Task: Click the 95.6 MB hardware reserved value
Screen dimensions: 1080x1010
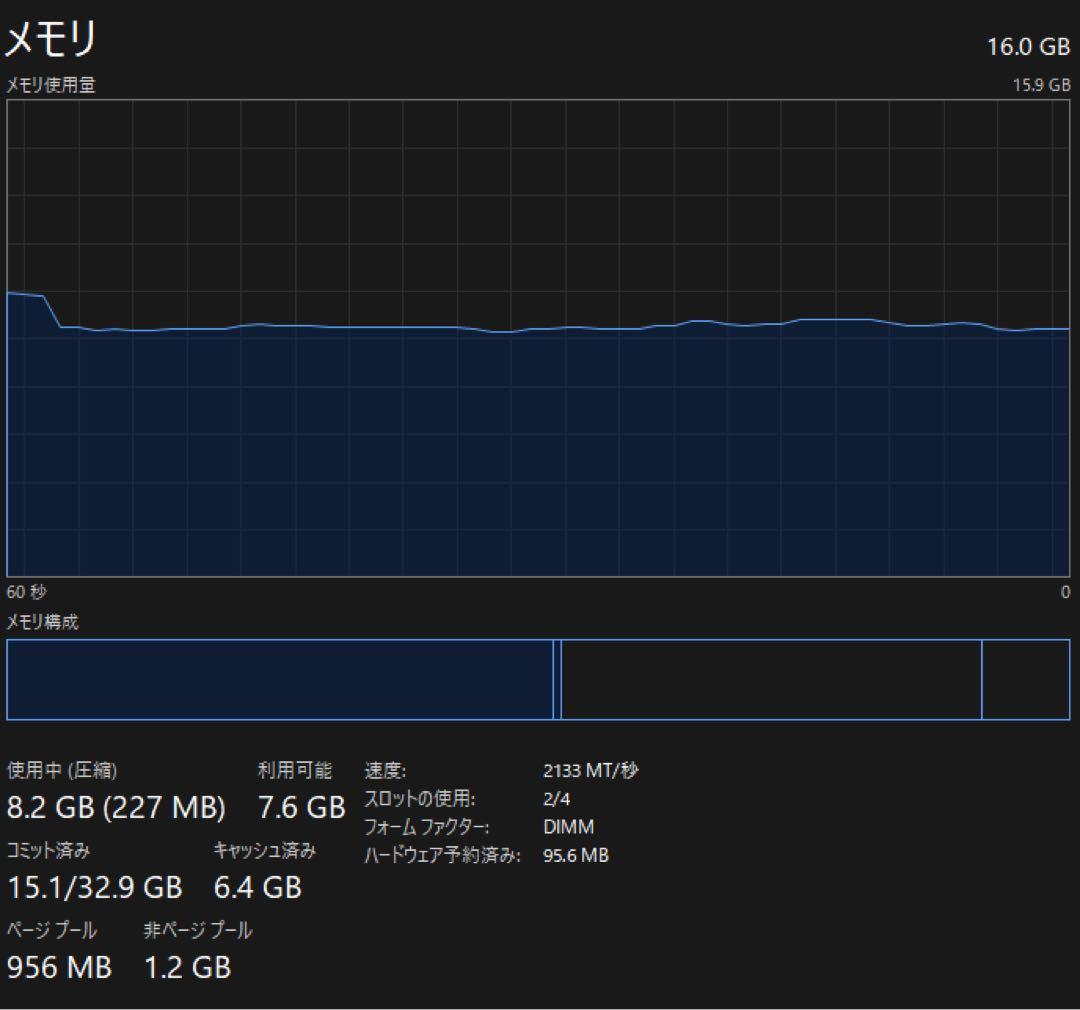Action: coord(576,855)
